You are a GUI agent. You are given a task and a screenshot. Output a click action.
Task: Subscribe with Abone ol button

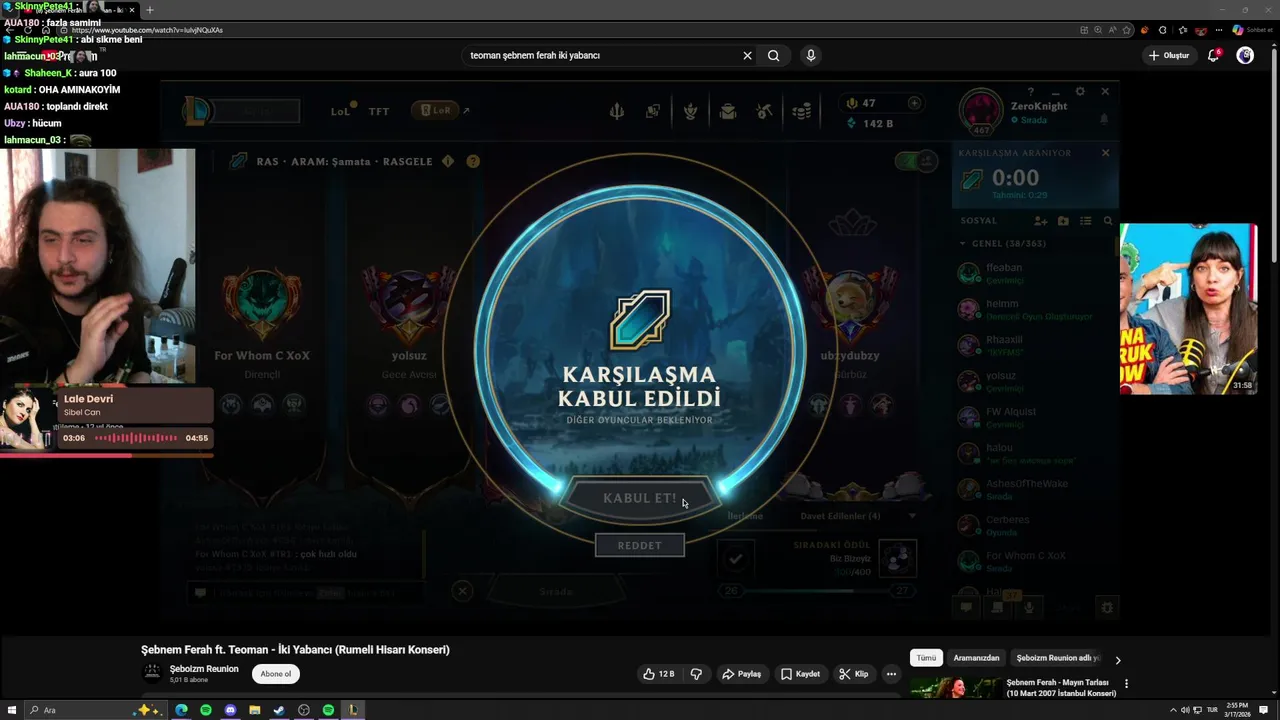coord(276,674)
